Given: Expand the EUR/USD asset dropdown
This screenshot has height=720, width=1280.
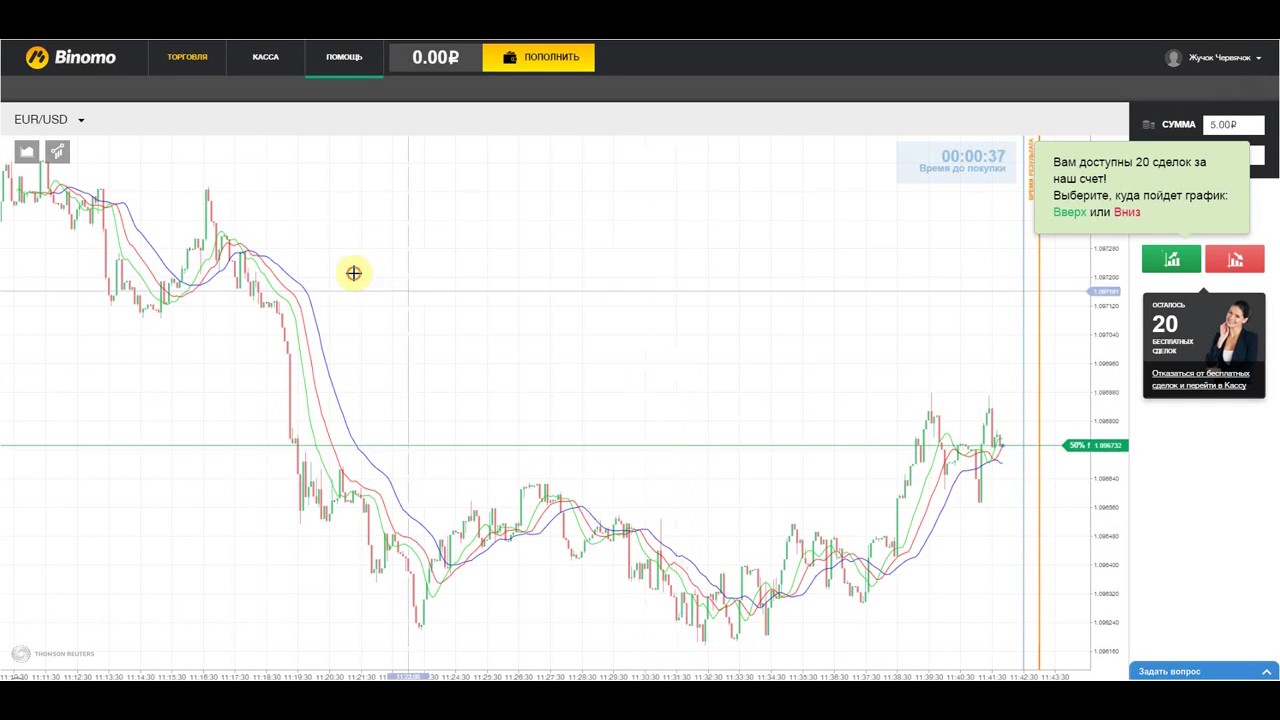Looking at the screenshot, I should (x=49, y=120).
